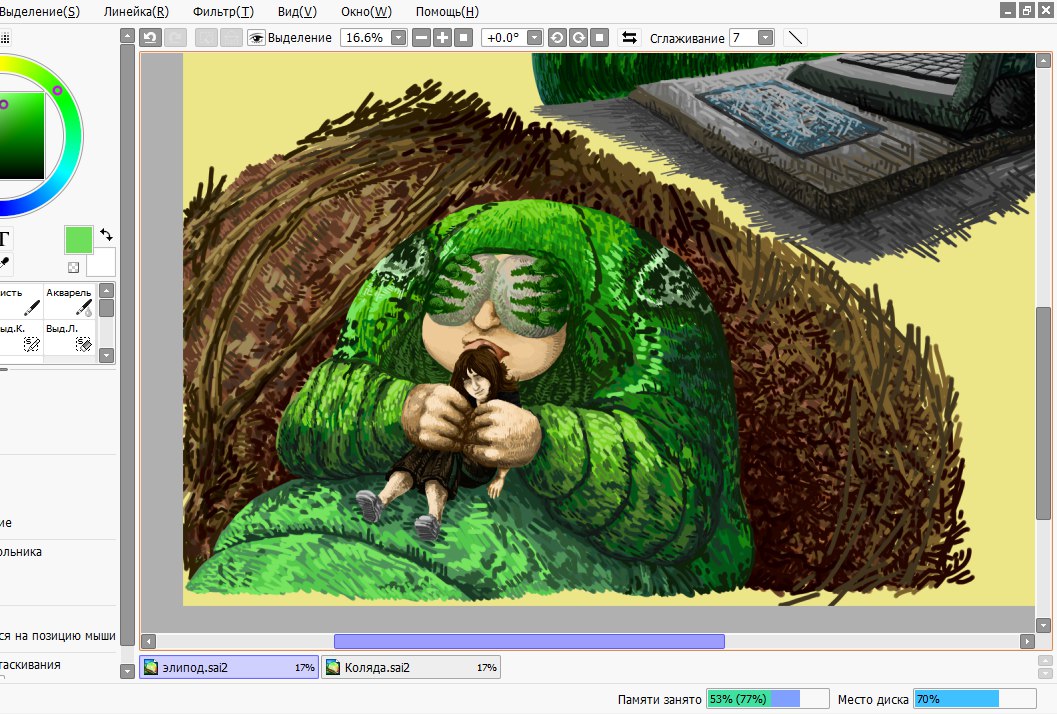
Task: Pick the Eyedropper tool
Action: 4,264
